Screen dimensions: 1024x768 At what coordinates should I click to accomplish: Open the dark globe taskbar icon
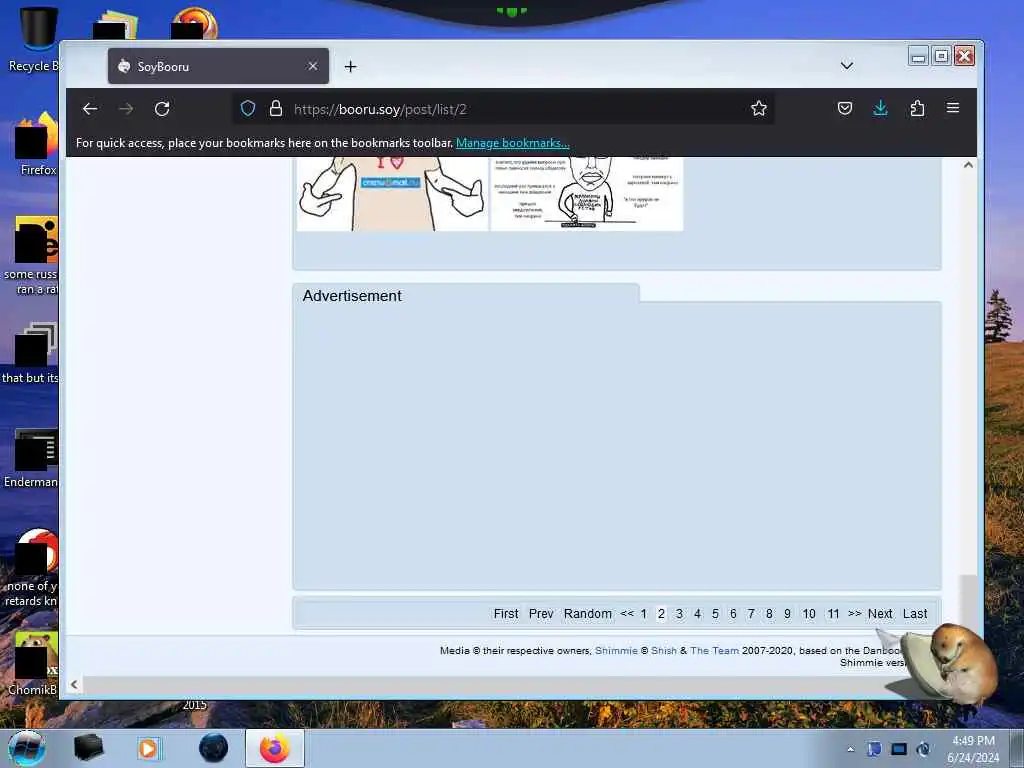coord(213,748)
